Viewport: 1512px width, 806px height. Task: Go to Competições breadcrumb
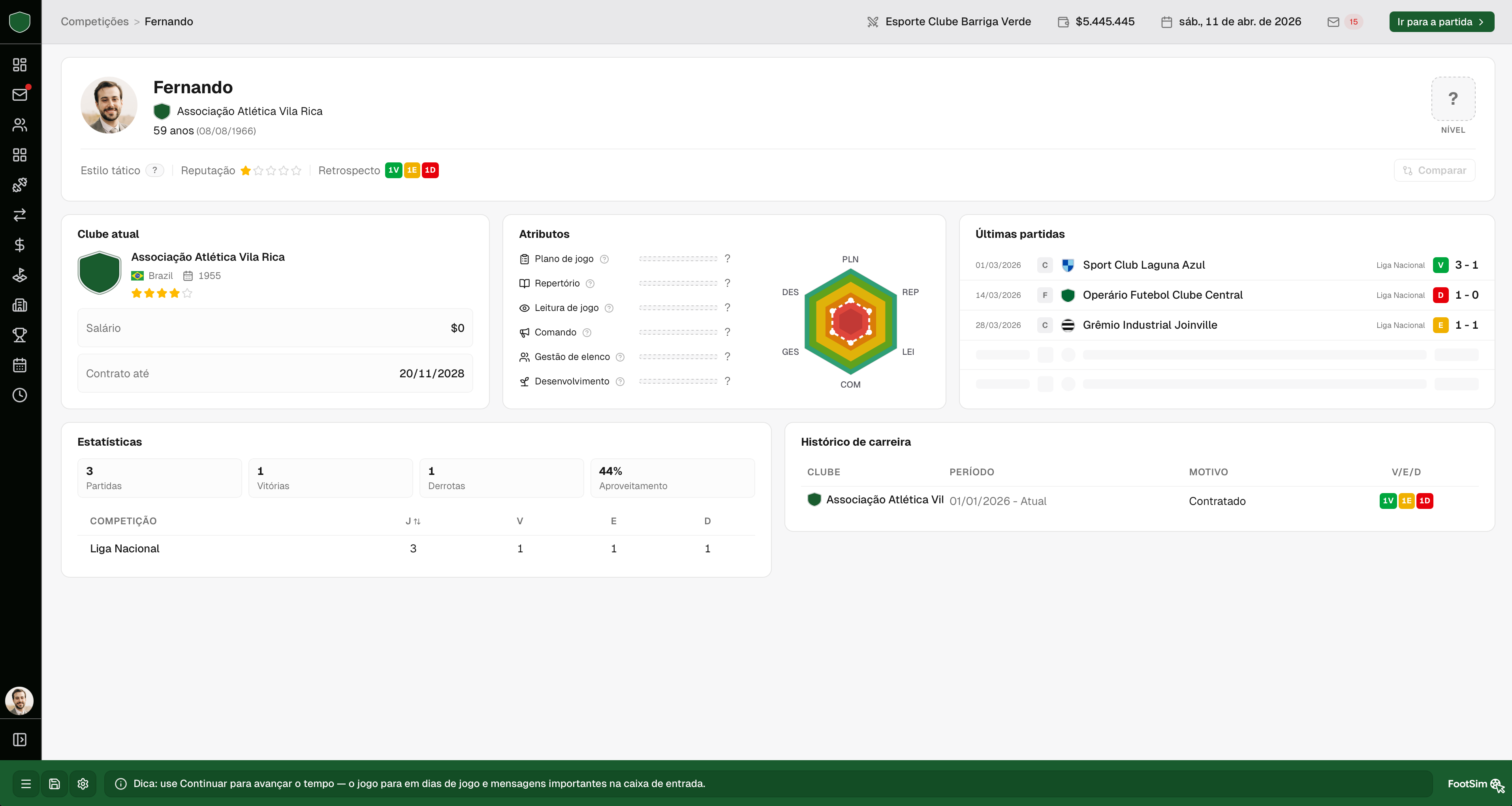(x=94, y=22)
